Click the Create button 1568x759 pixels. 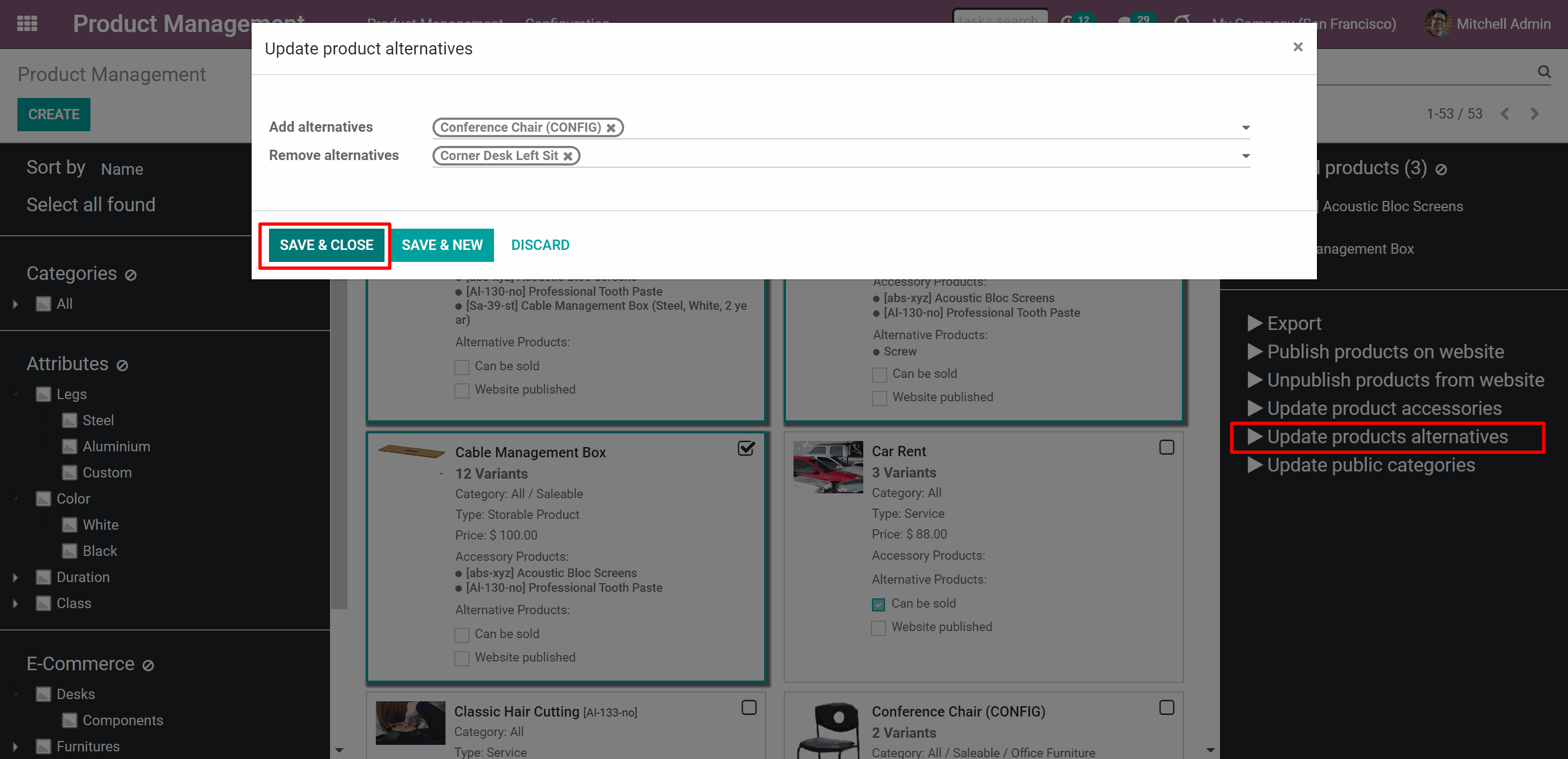click(x=53, y=114)
